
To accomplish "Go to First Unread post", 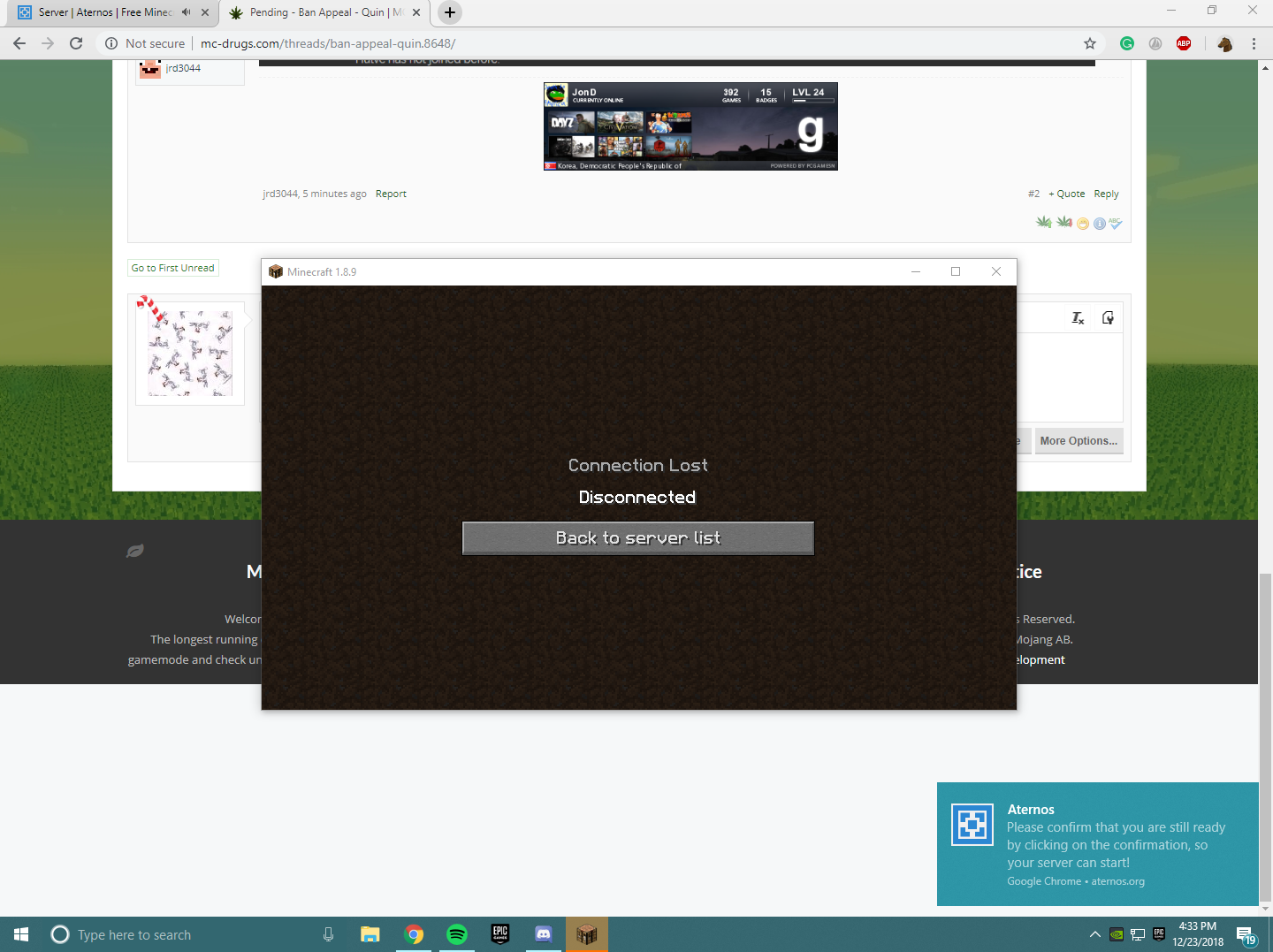I will [173, 268].
